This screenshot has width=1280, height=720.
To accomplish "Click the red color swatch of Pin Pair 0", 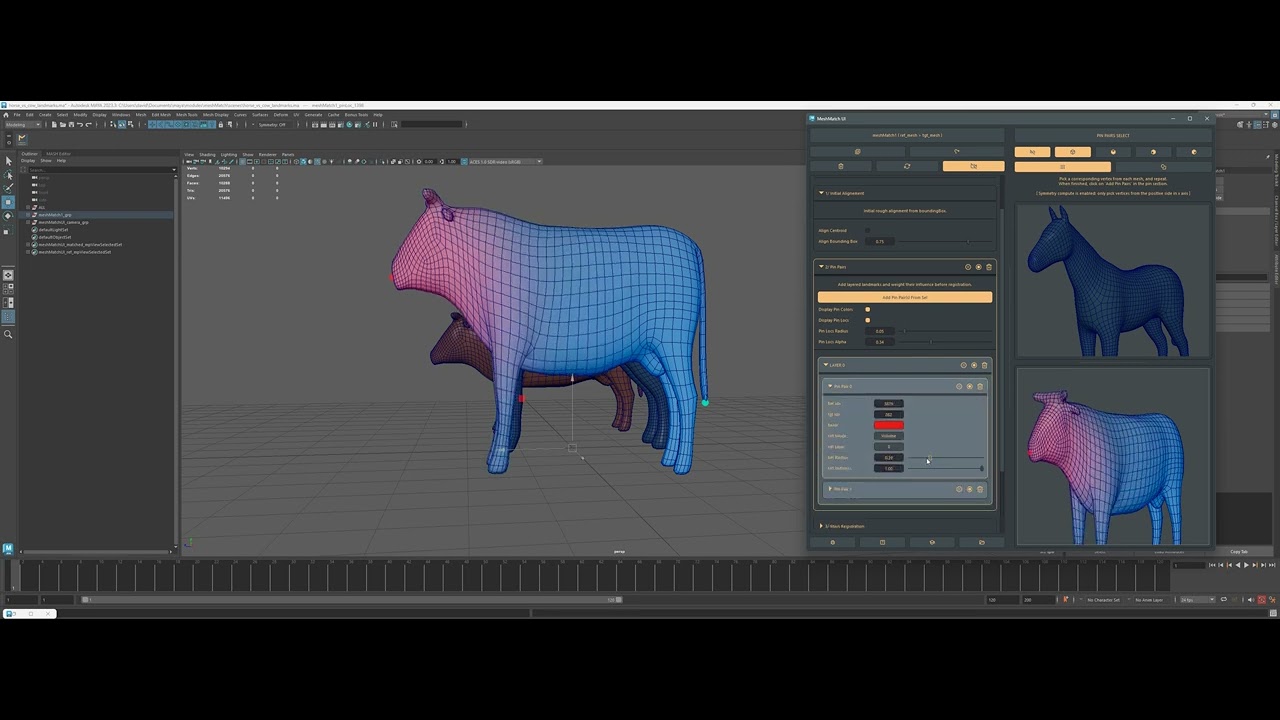I will coord(889,425).
